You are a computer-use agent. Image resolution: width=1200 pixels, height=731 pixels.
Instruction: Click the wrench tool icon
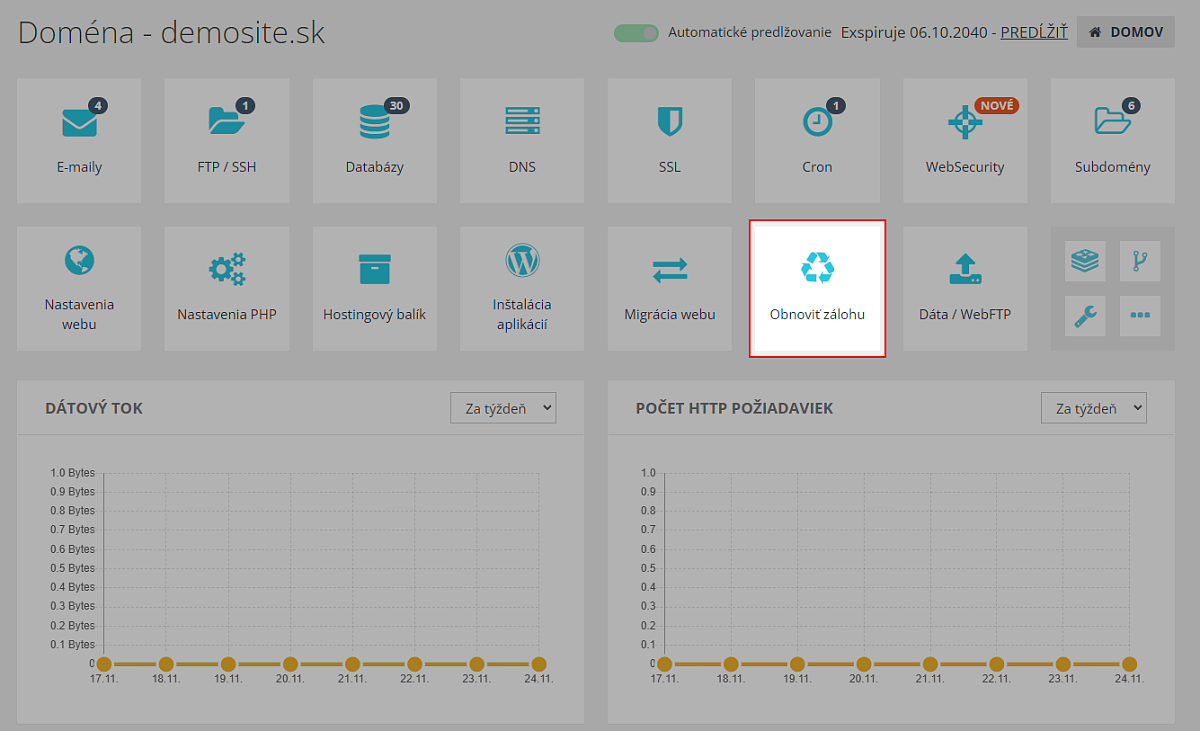[x=1085, y=316]
